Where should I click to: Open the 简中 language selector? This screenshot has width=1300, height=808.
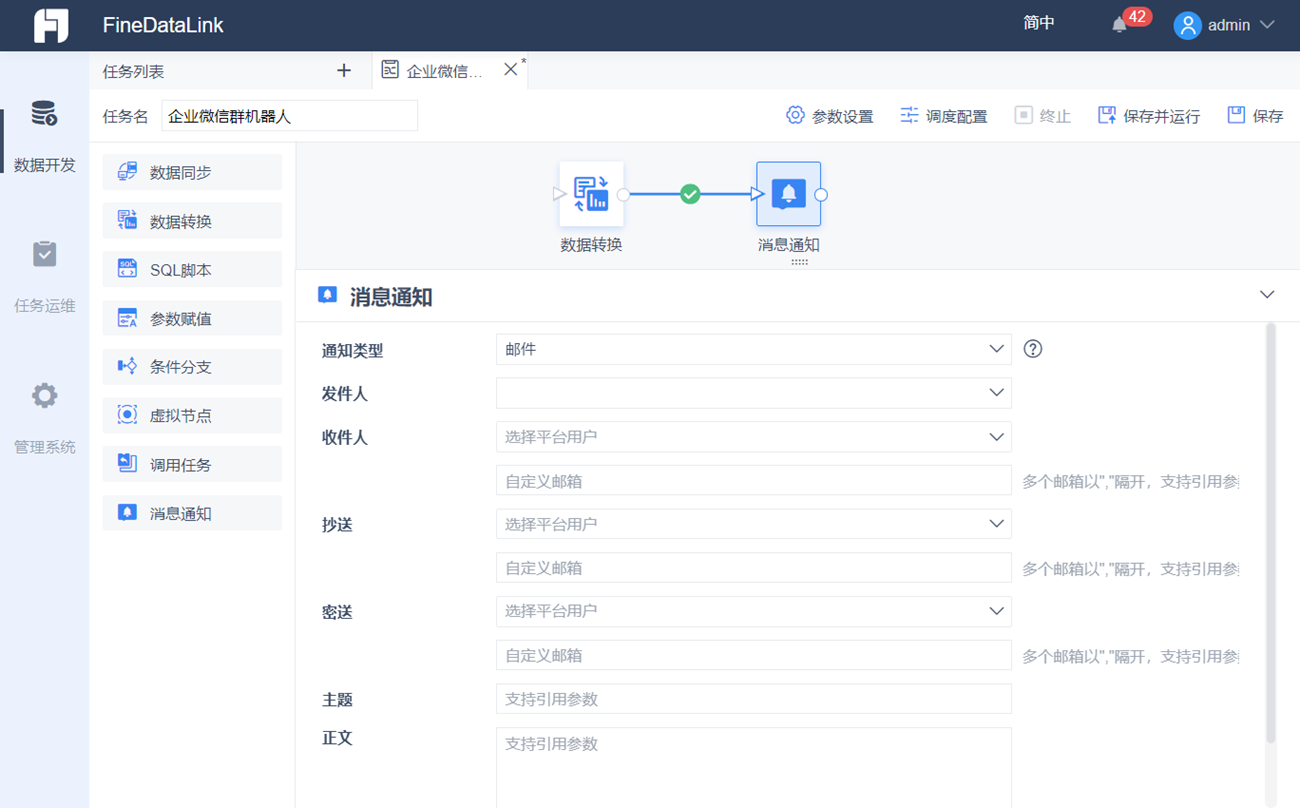pos(1039,24)
